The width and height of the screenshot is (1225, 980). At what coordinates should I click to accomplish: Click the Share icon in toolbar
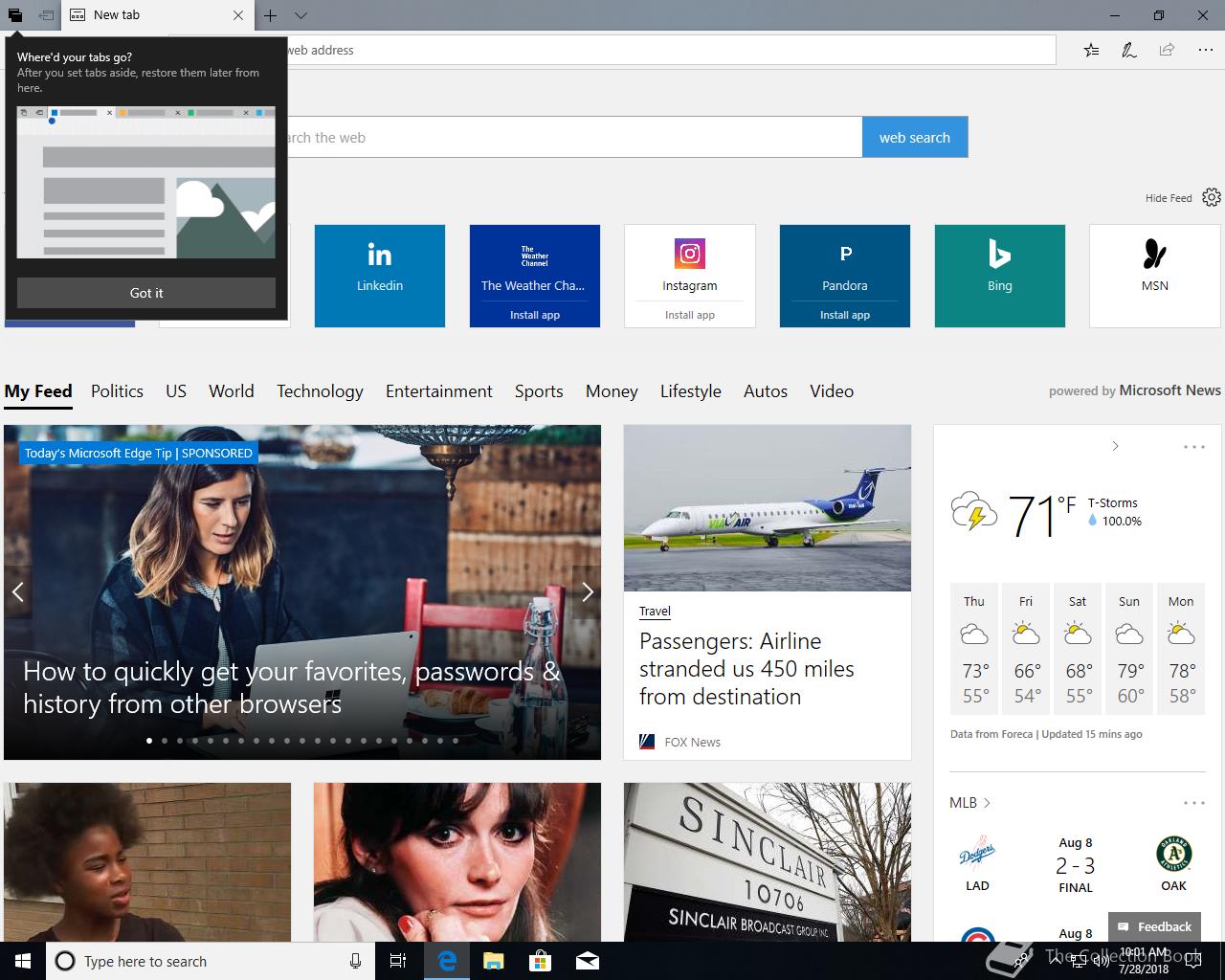click(1167, 50)
